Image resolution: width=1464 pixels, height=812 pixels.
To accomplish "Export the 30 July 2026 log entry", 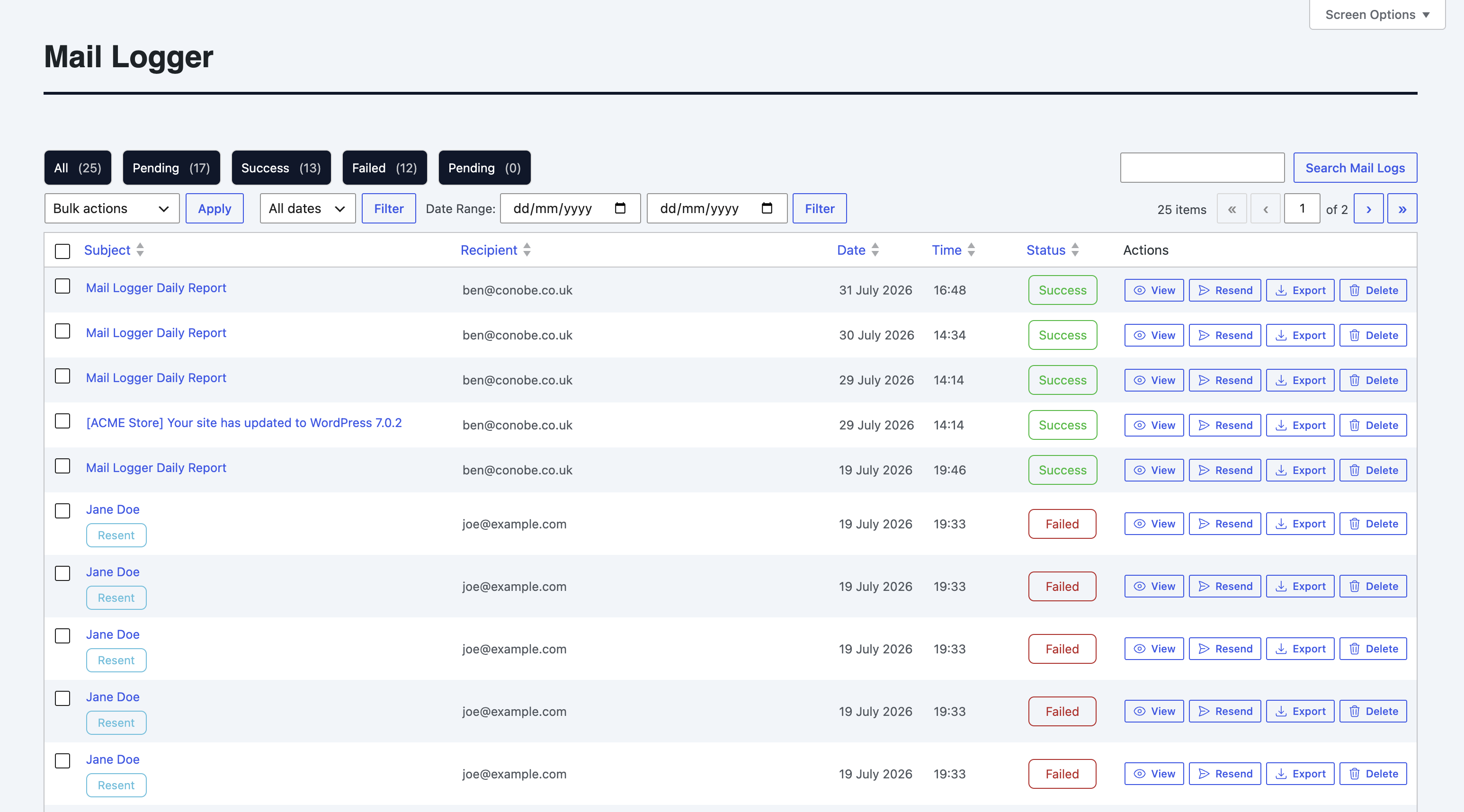I will [1300, 335].
